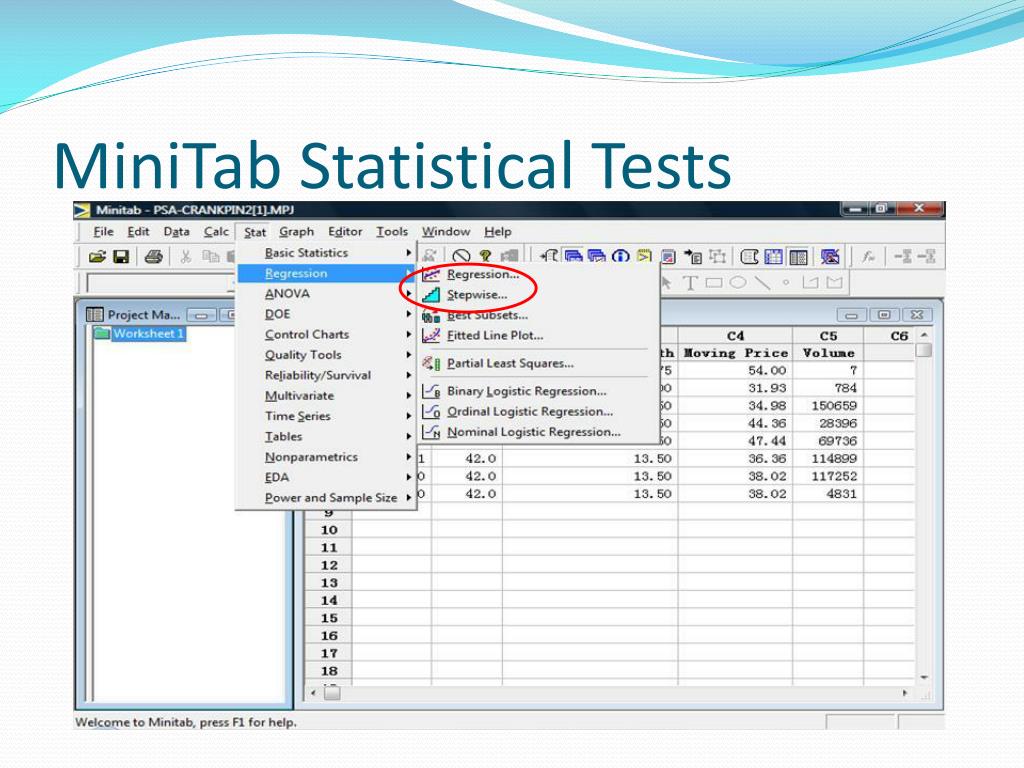Screen dimensions: 1024x768
Task: Open the Edit menu
Action: point(138,231)
